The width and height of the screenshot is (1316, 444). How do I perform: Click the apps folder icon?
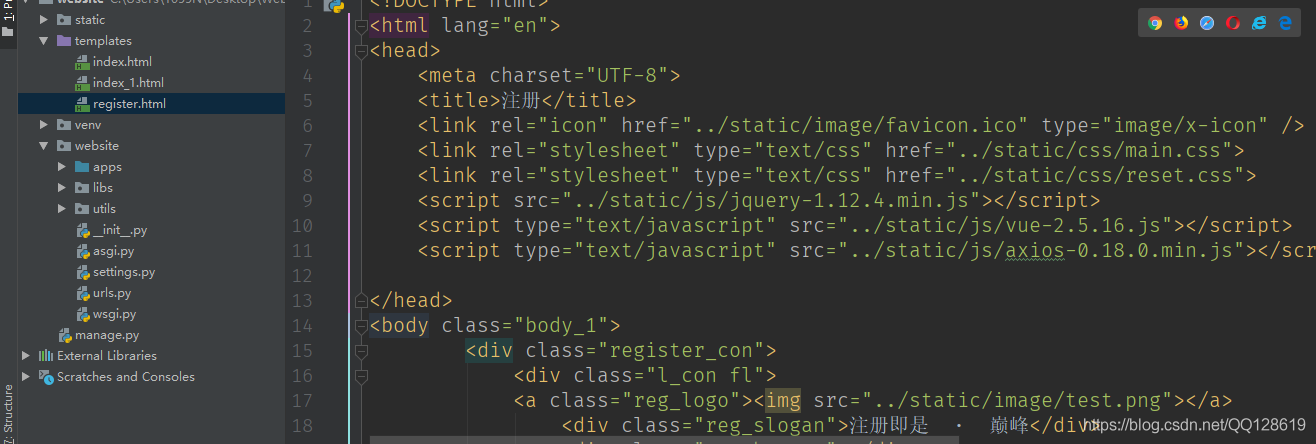82,167
